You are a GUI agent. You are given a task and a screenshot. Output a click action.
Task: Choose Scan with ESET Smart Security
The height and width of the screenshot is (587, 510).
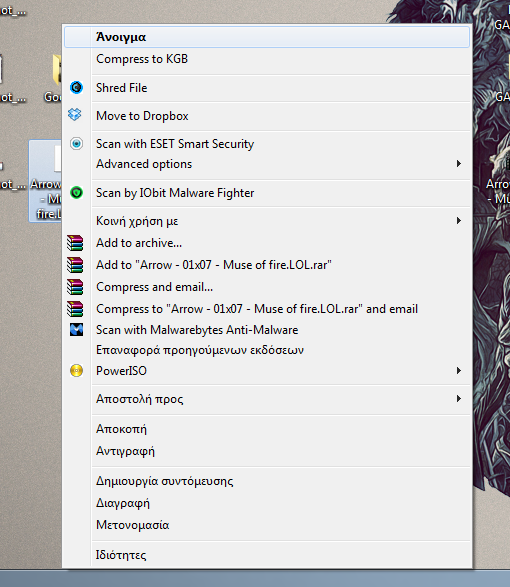[267, 144]
